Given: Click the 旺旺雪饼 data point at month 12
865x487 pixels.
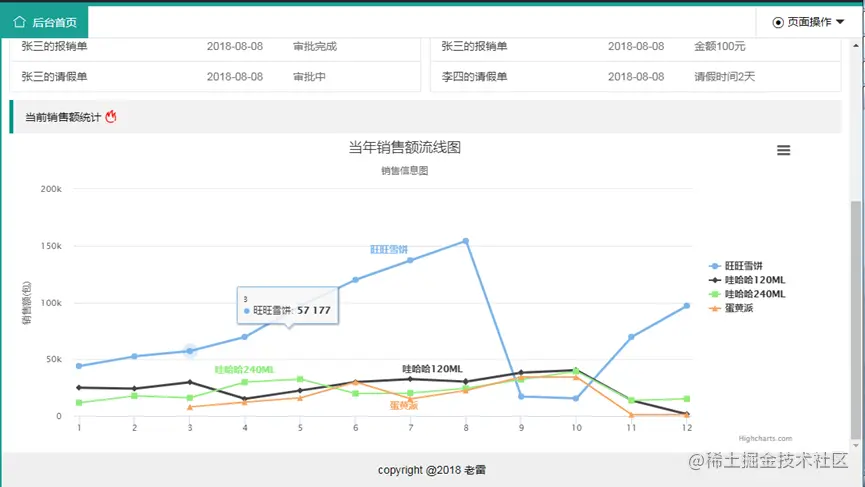Looking at the screenshot, I should (687, 306).
